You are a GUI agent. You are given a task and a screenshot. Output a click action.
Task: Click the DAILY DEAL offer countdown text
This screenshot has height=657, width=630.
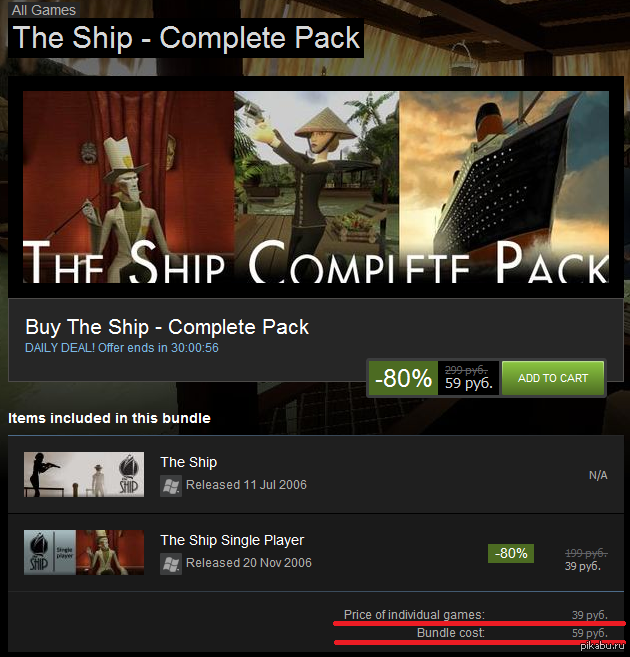point(122,348)
